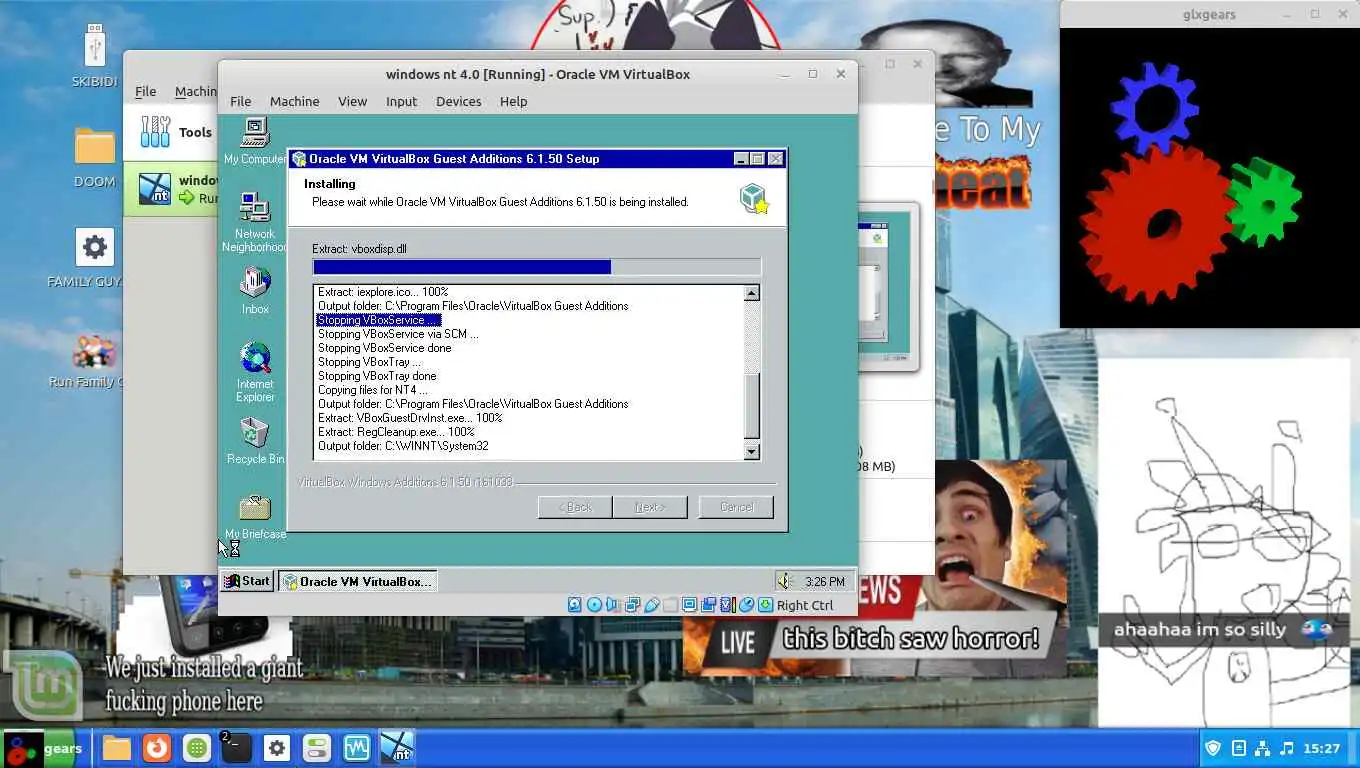This screenshot has height=768, width=1360.
Task: Select the SKIBIDI USB drive desktop icon
Action: [94, 55]
